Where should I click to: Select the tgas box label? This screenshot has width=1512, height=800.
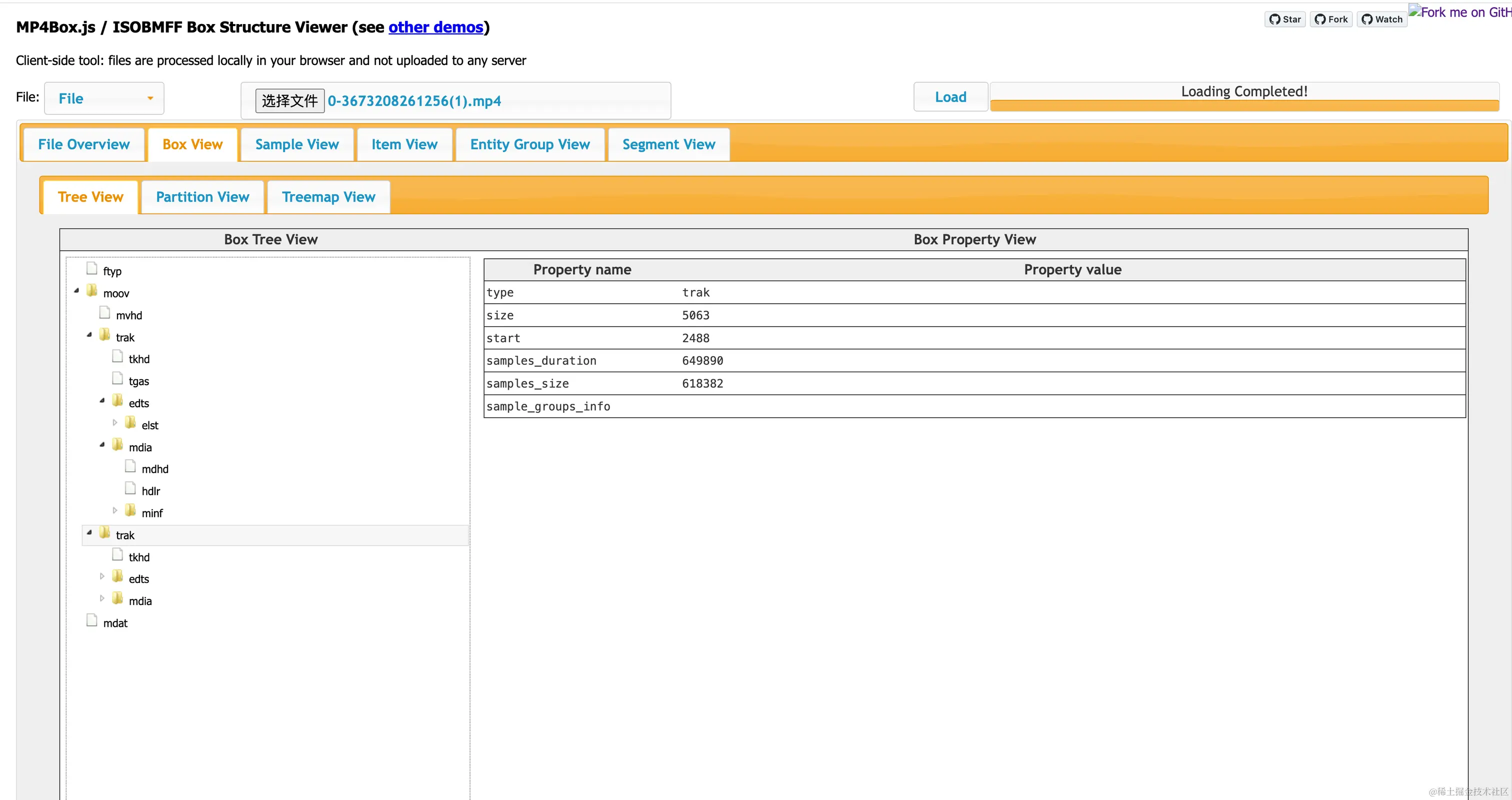click(x=139, y=381)
